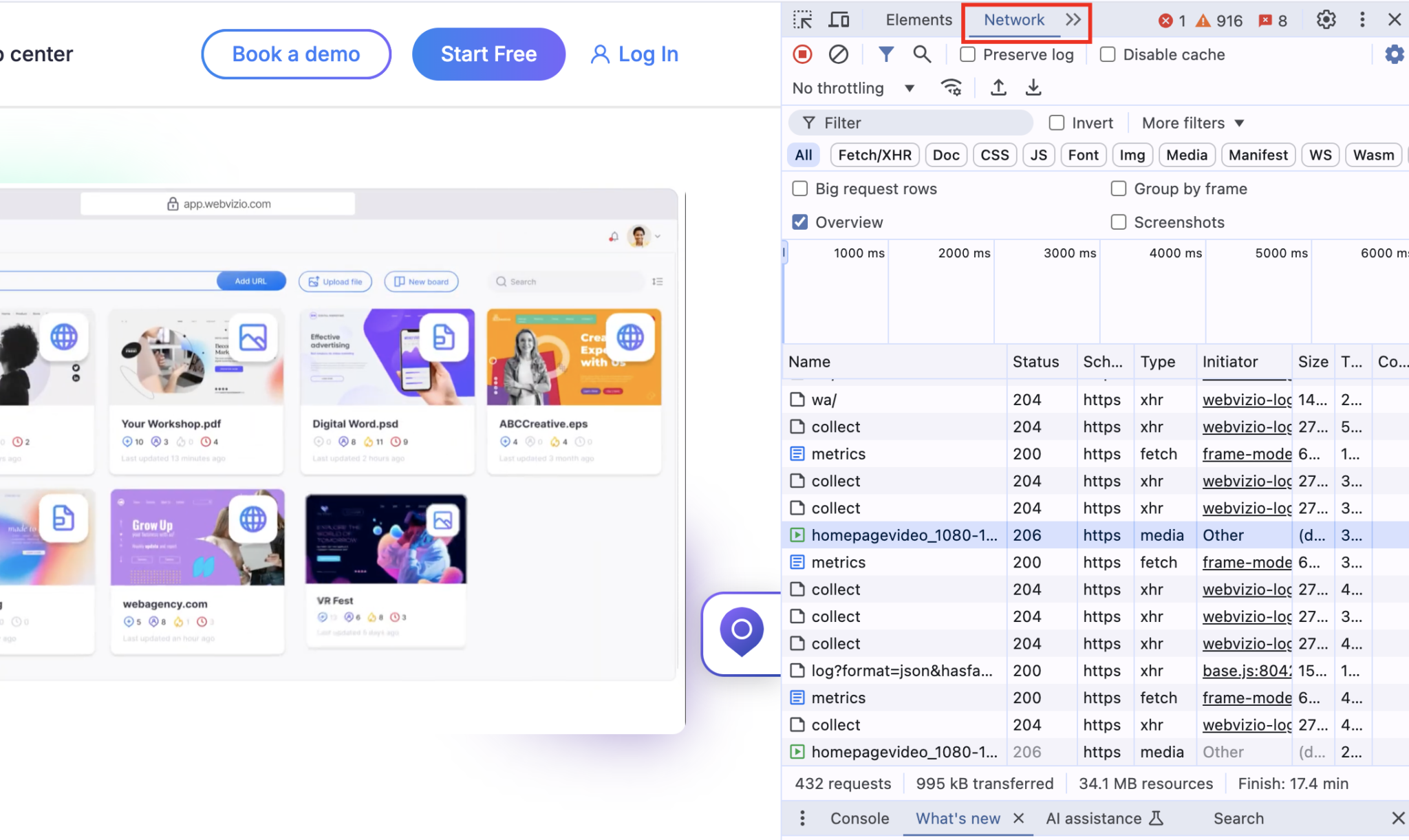
Task: Export the network log as HAR
Action: pyautogui.click(x=1033, y=87)
